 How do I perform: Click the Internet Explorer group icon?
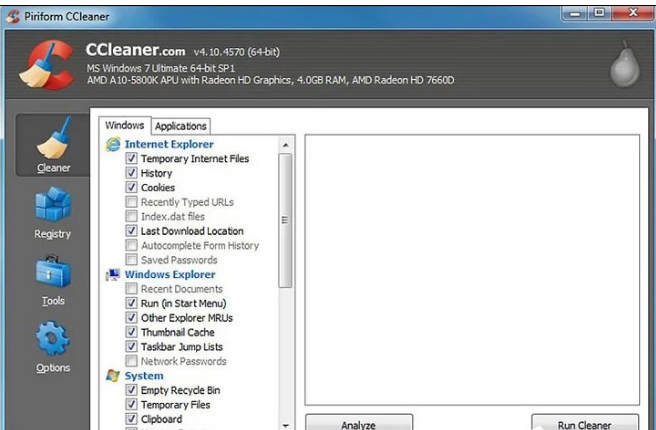point(113,144)
